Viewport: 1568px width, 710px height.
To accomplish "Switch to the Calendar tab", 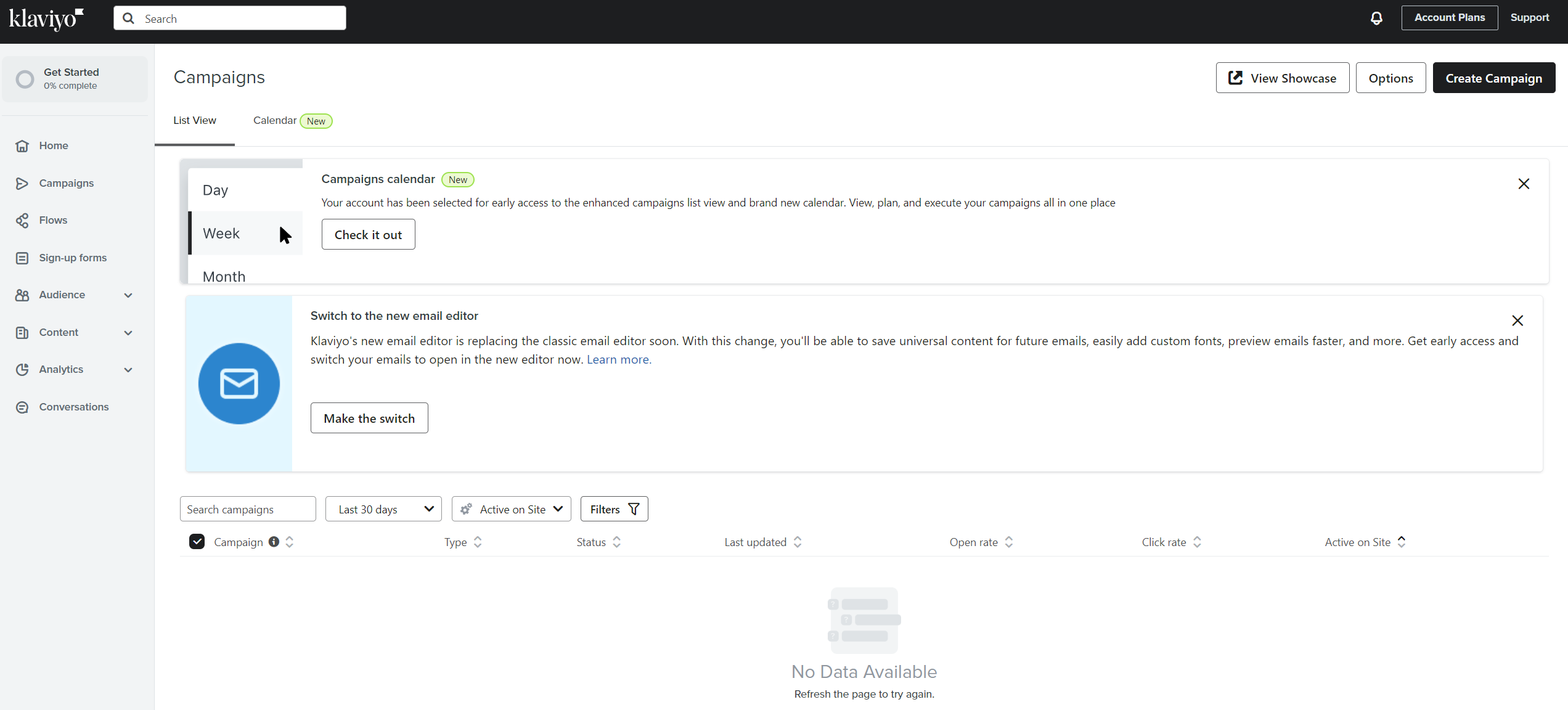I will 274,120.
